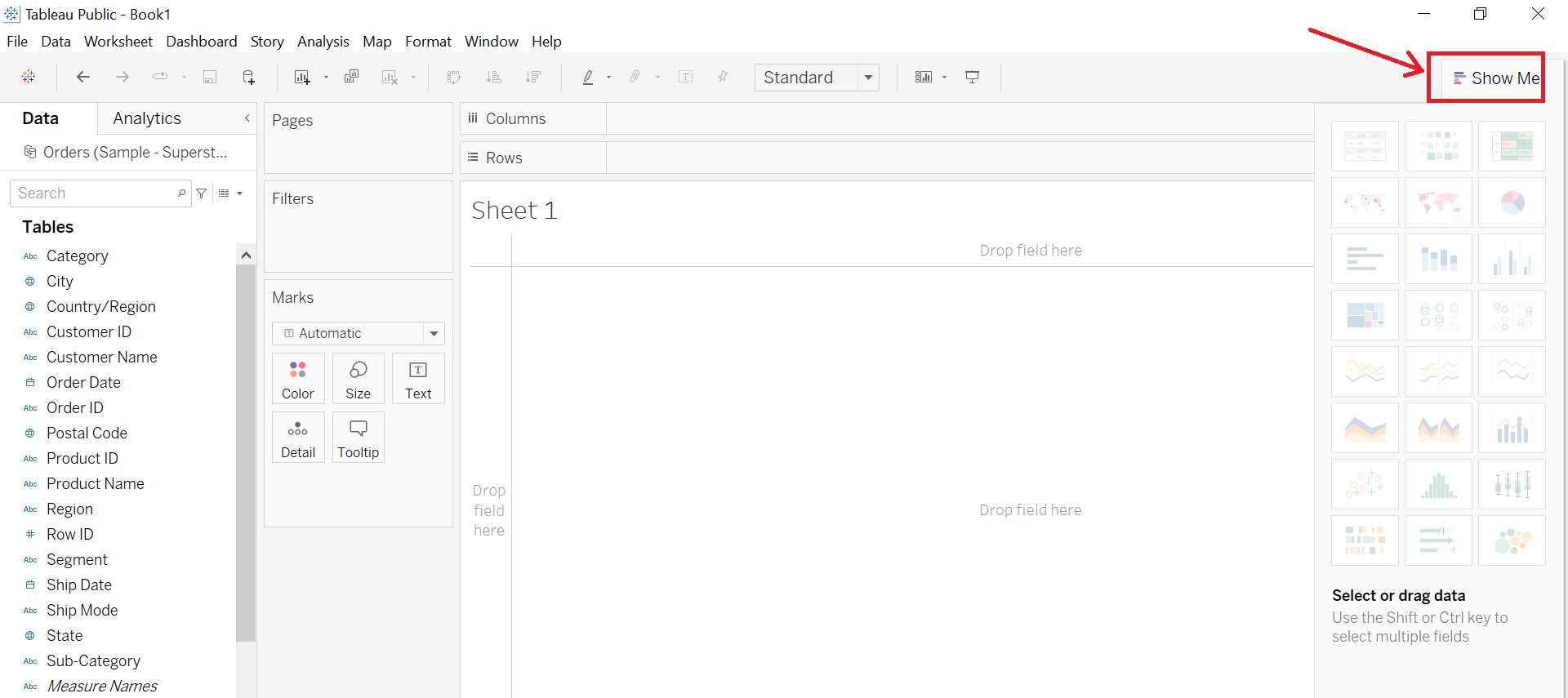Viewport: 1568px width, 698px height.
Task: Click the Tableau start page icon
Action: click(29, 77)
